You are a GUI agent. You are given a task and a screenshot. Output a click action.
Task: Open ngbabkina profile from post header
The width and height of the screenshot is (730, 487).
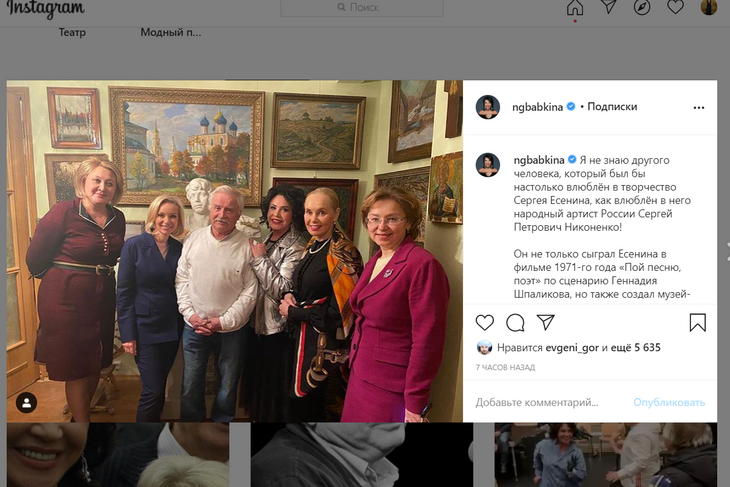click(x=539, y=107)
